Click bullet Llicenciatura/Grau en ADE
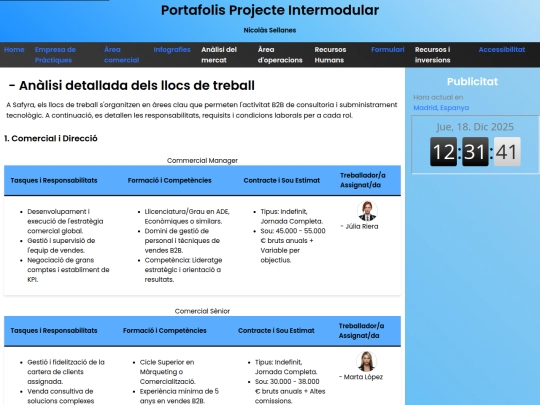540x405 pixels. coord(187,216)
